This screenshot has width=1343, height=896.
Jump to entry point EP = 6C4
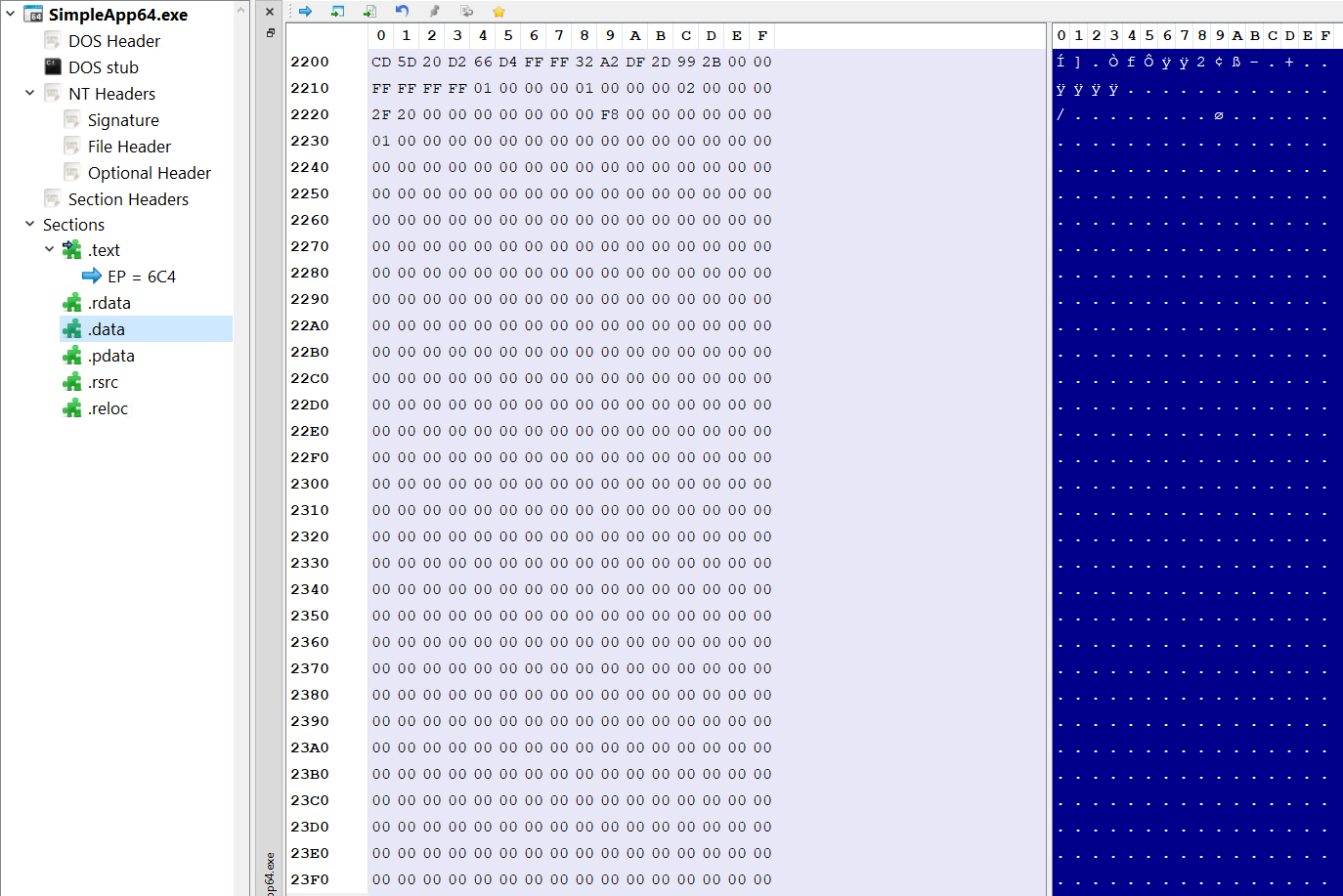[141, 277]
